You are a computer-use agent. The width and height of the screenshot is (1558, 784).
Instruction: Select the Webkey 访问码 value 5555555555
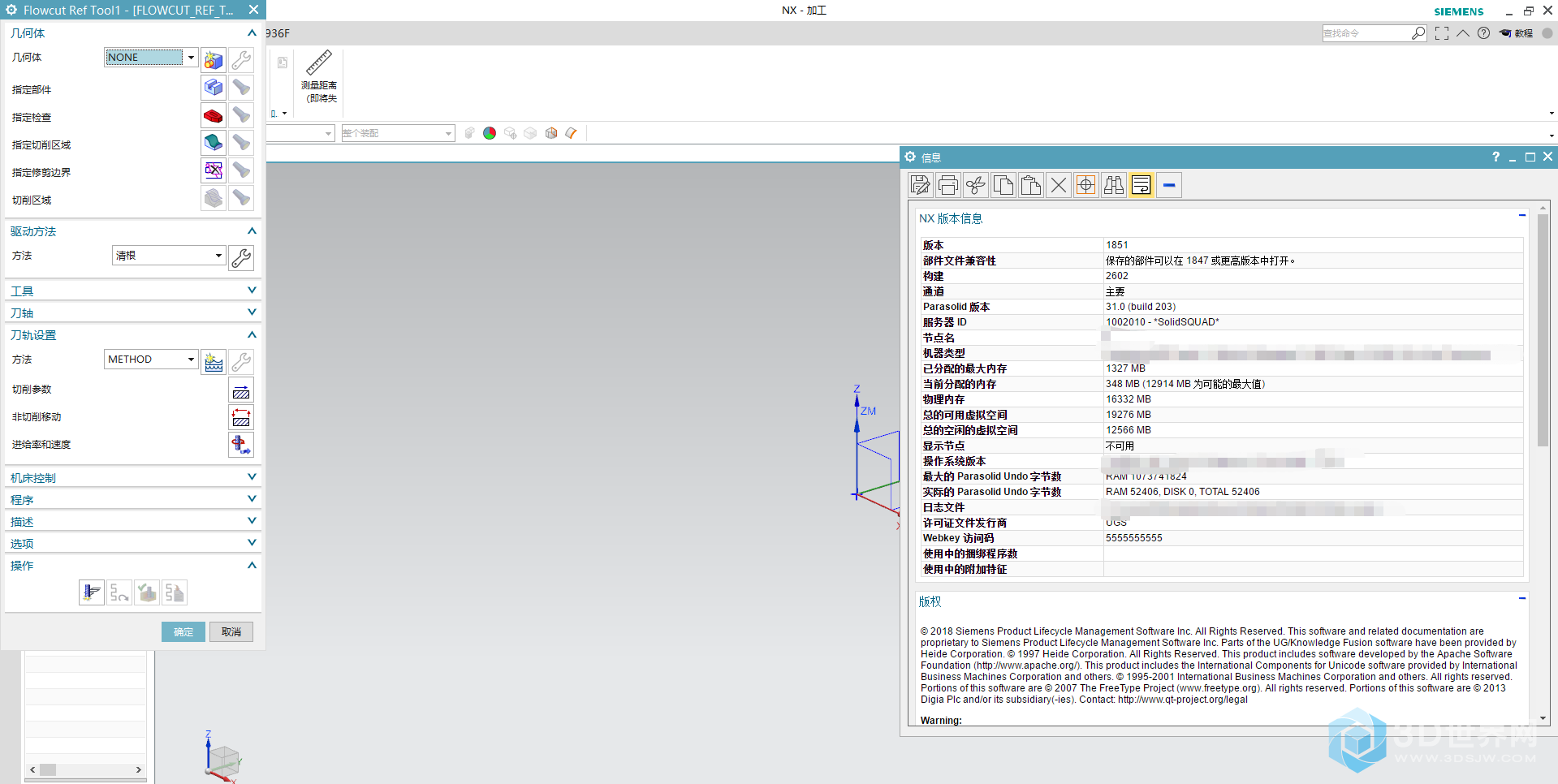1134,538
